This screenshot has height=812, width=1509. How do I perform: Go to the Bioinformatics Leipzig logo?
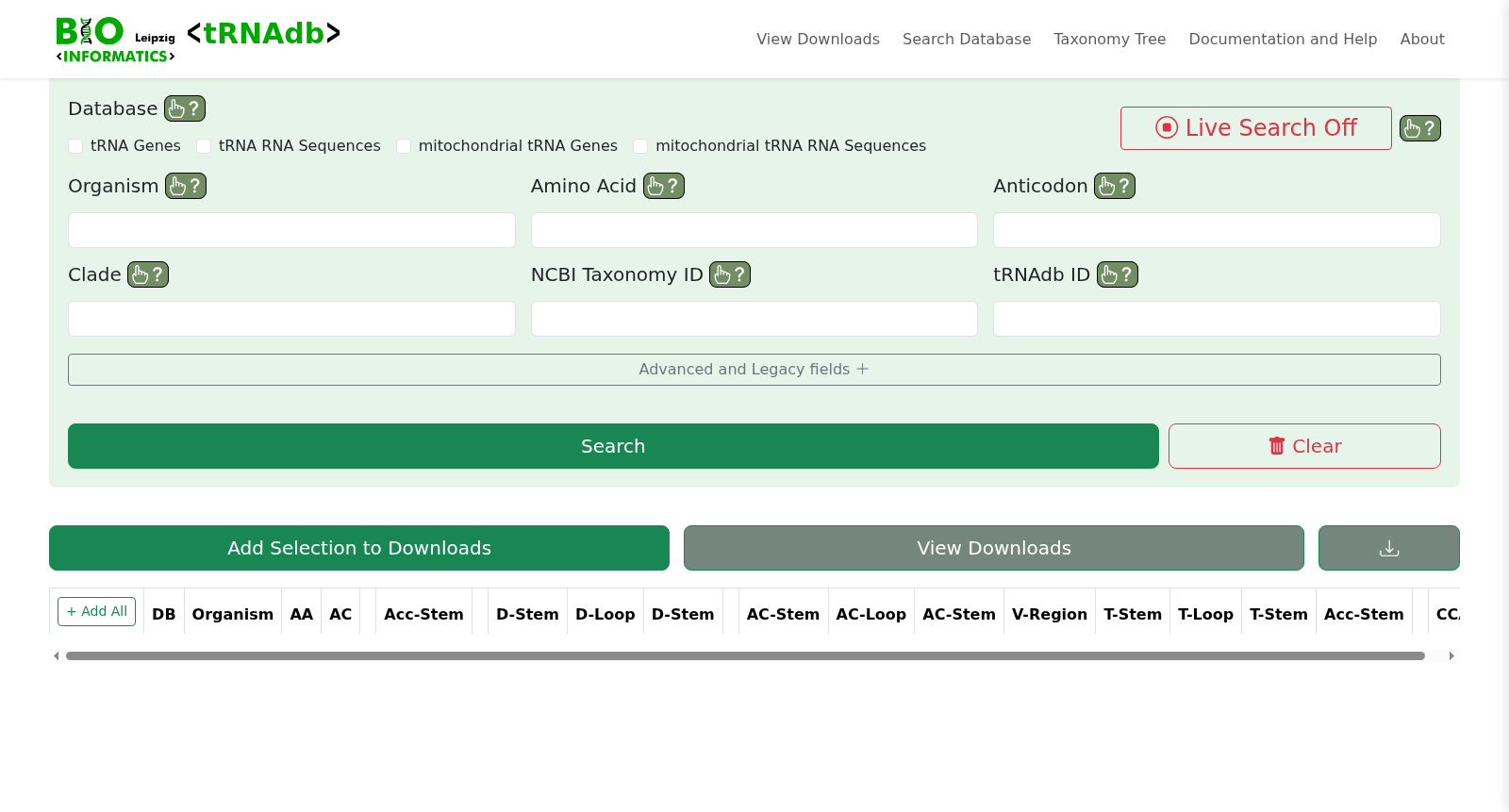(x=115, y=40)
